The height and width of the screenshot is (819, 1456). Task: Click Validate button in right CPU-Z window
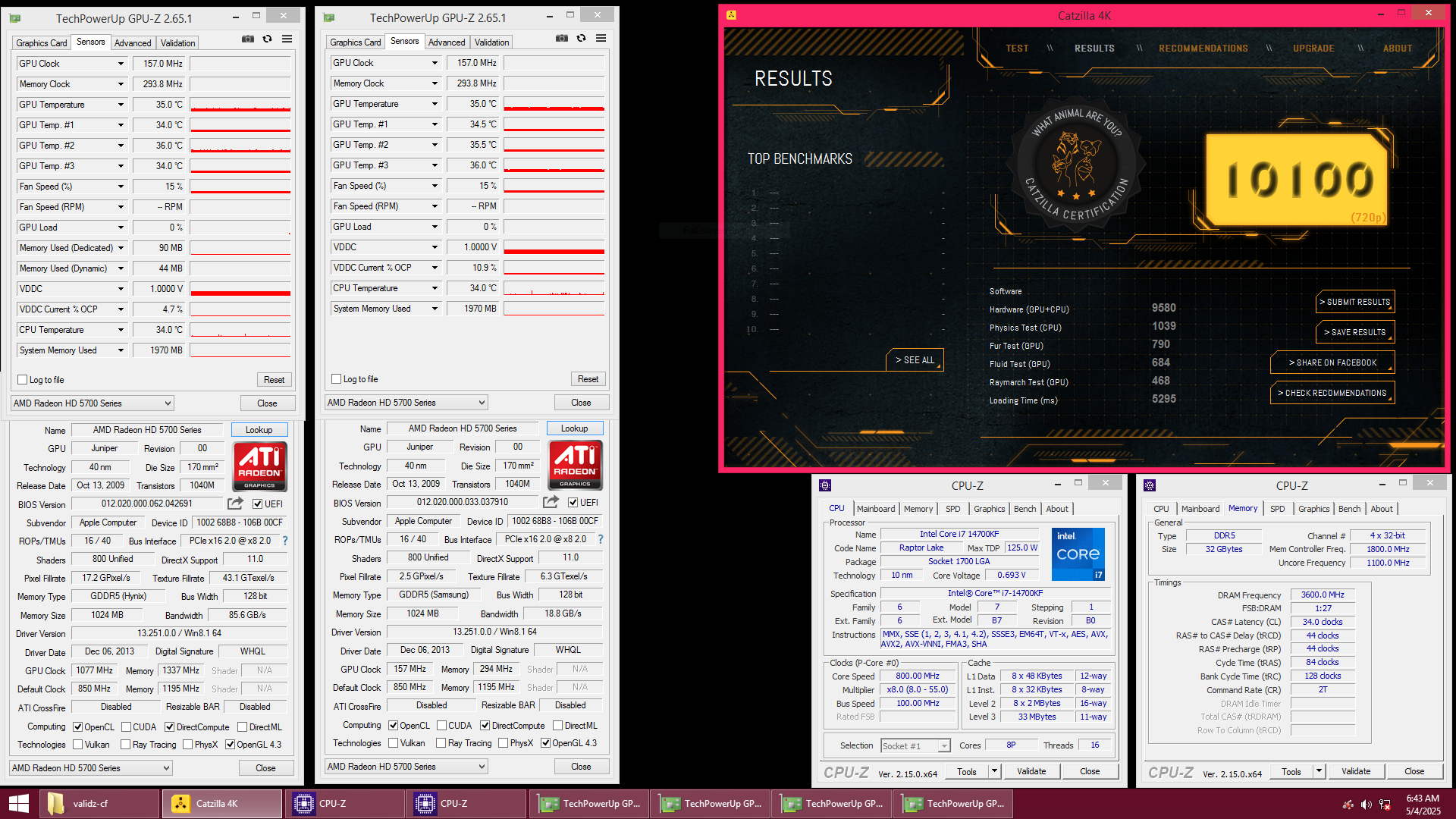point(1355,772)
